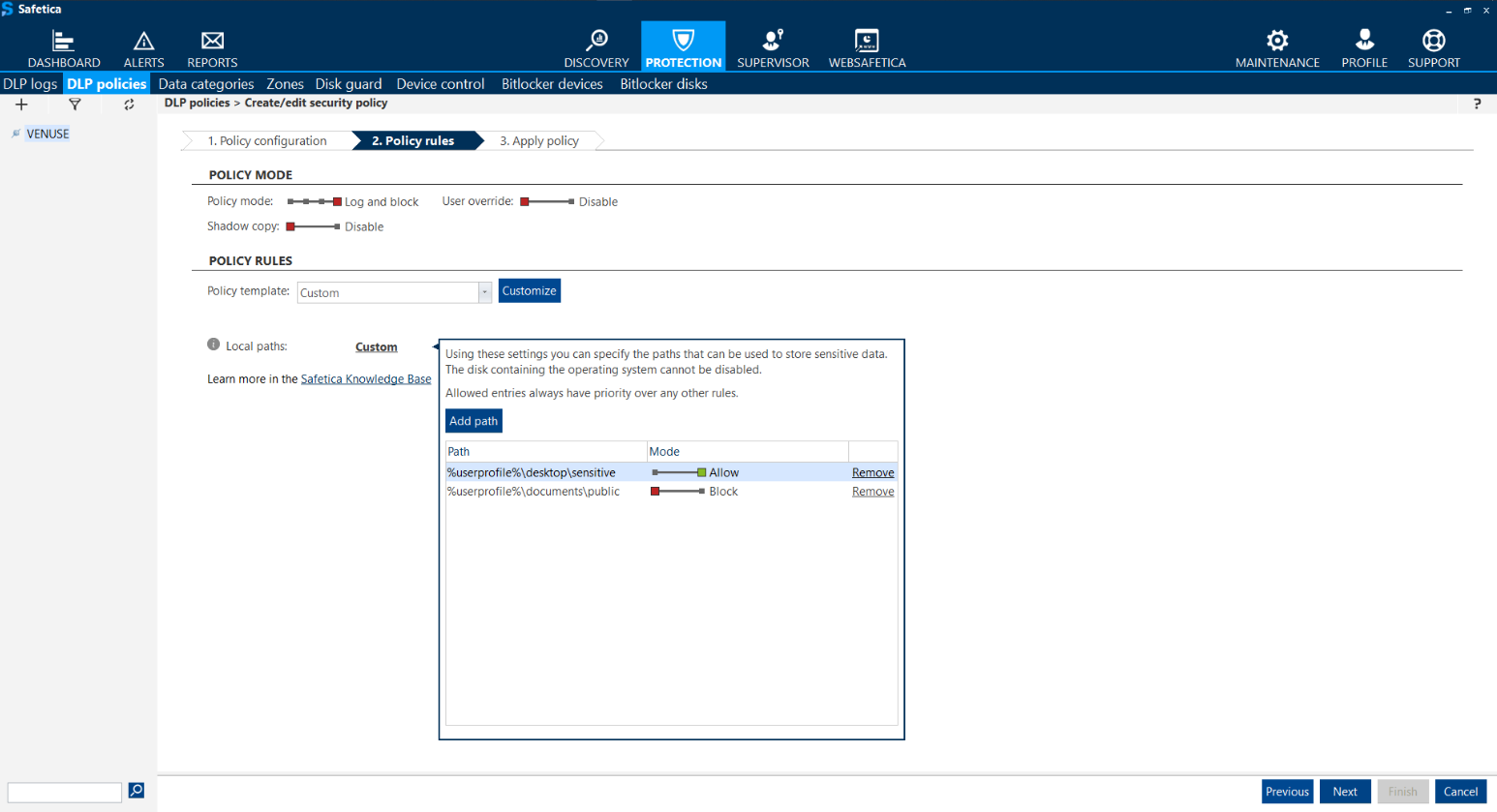This screenshot has width=1497, height=812.
Task: Click the DLP policies breadcrumb
Action: (x=197, y=103)
